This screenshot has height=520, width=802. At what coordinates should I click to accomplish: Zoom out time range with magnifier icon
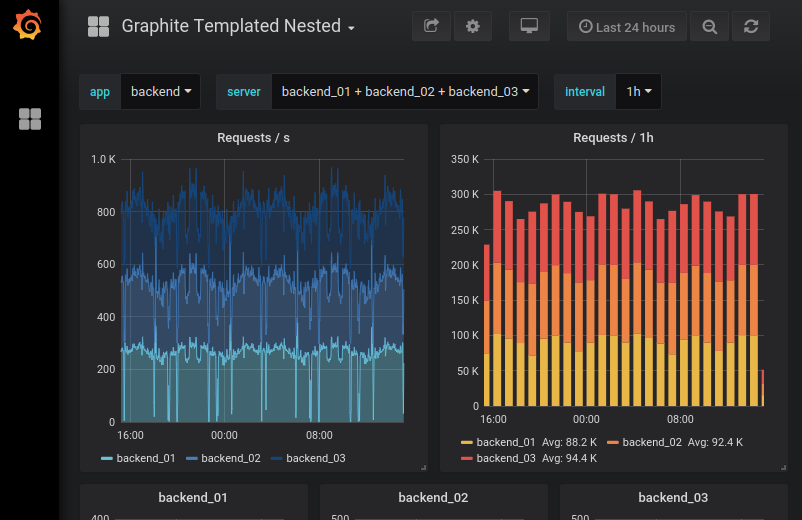pos(710,27)
